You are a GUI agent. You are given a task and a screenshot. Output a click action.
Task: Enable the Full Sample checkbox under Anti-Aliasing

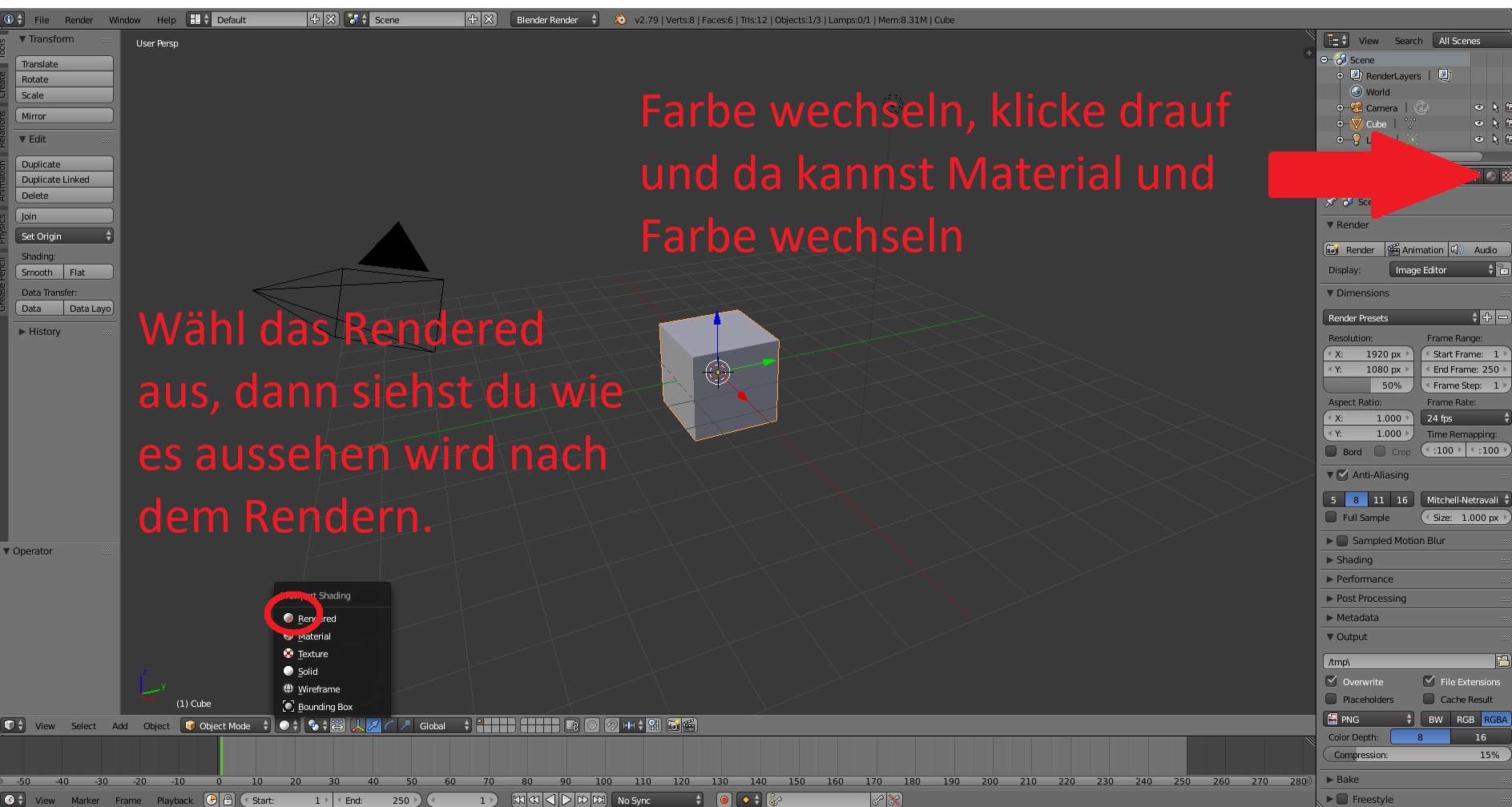pos(1332,517)
